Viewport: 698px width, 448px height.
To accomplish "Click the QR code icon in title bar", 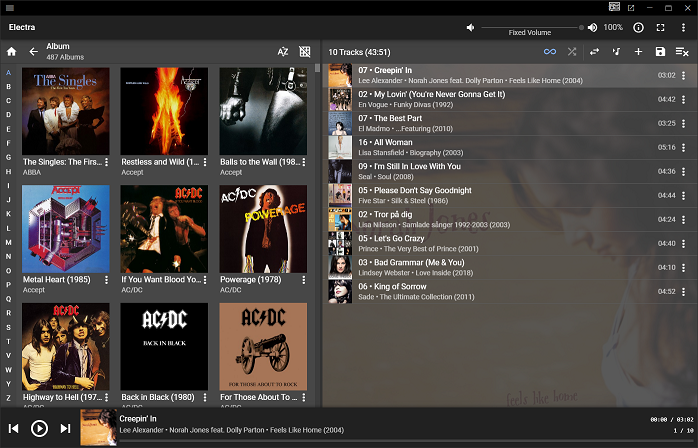I will pos(614,7).
